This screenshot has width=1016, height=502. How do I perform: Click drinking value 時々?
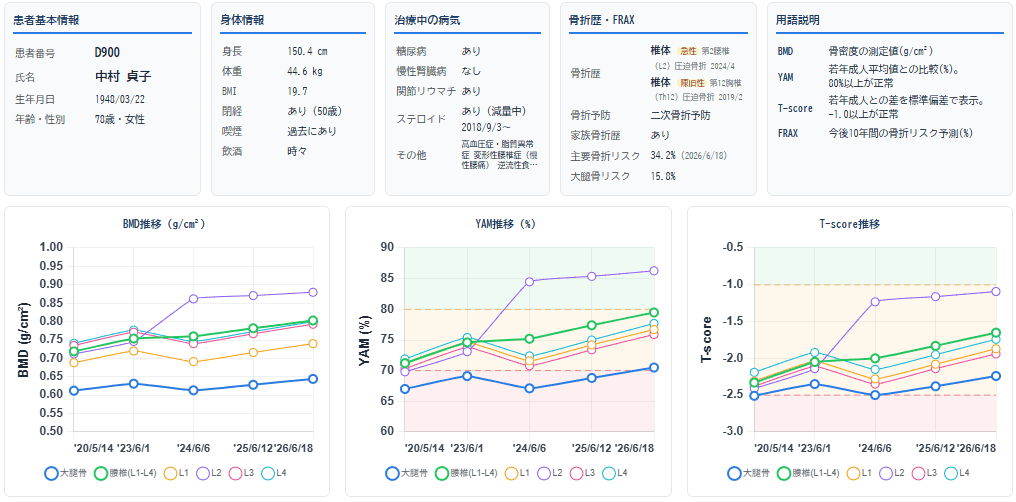(297, 151)
